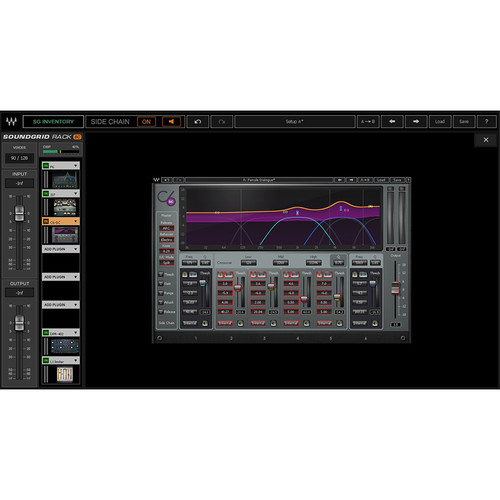Image resolution: width=500 pixels, height=500 pixels.
Task: Toggle the green power button of second rack slot
Action: [46, 193]
